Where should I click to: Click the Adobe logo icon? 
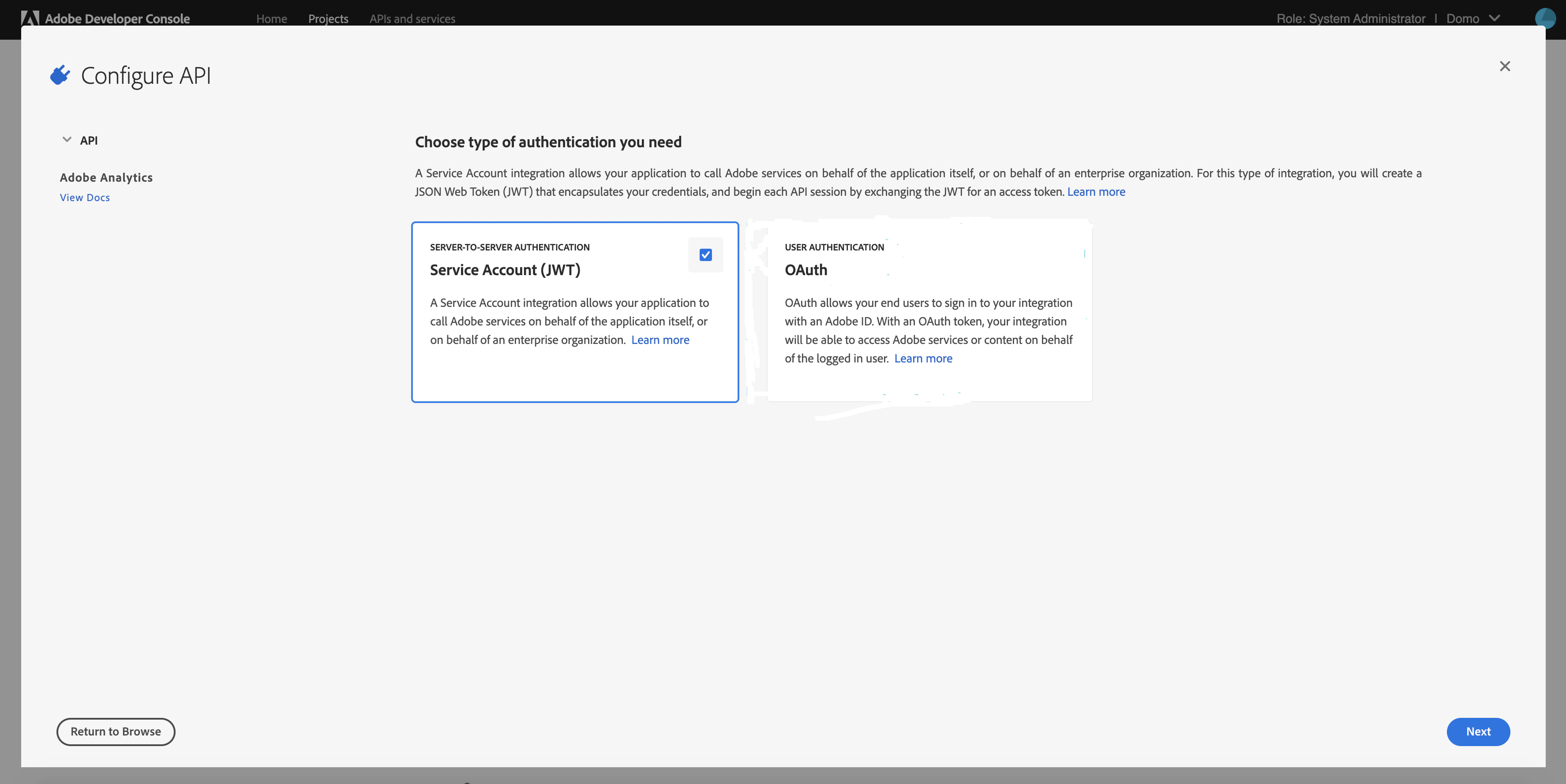30,18
